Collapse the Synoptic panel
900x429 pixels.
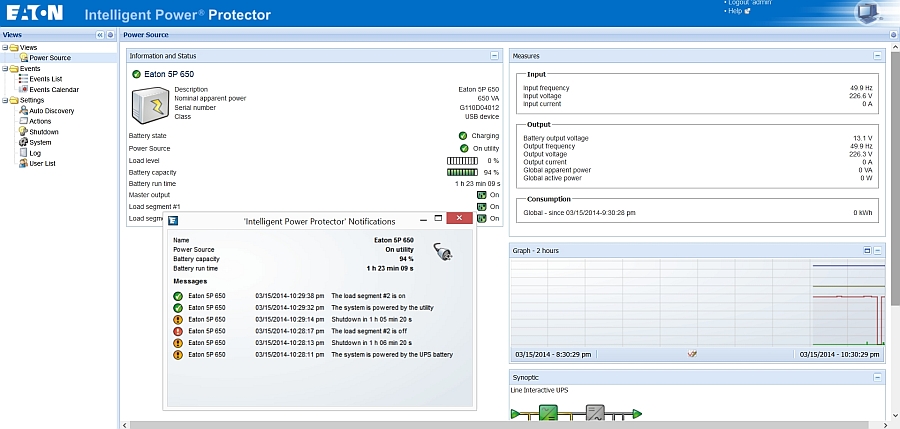(x=877, y=377)
